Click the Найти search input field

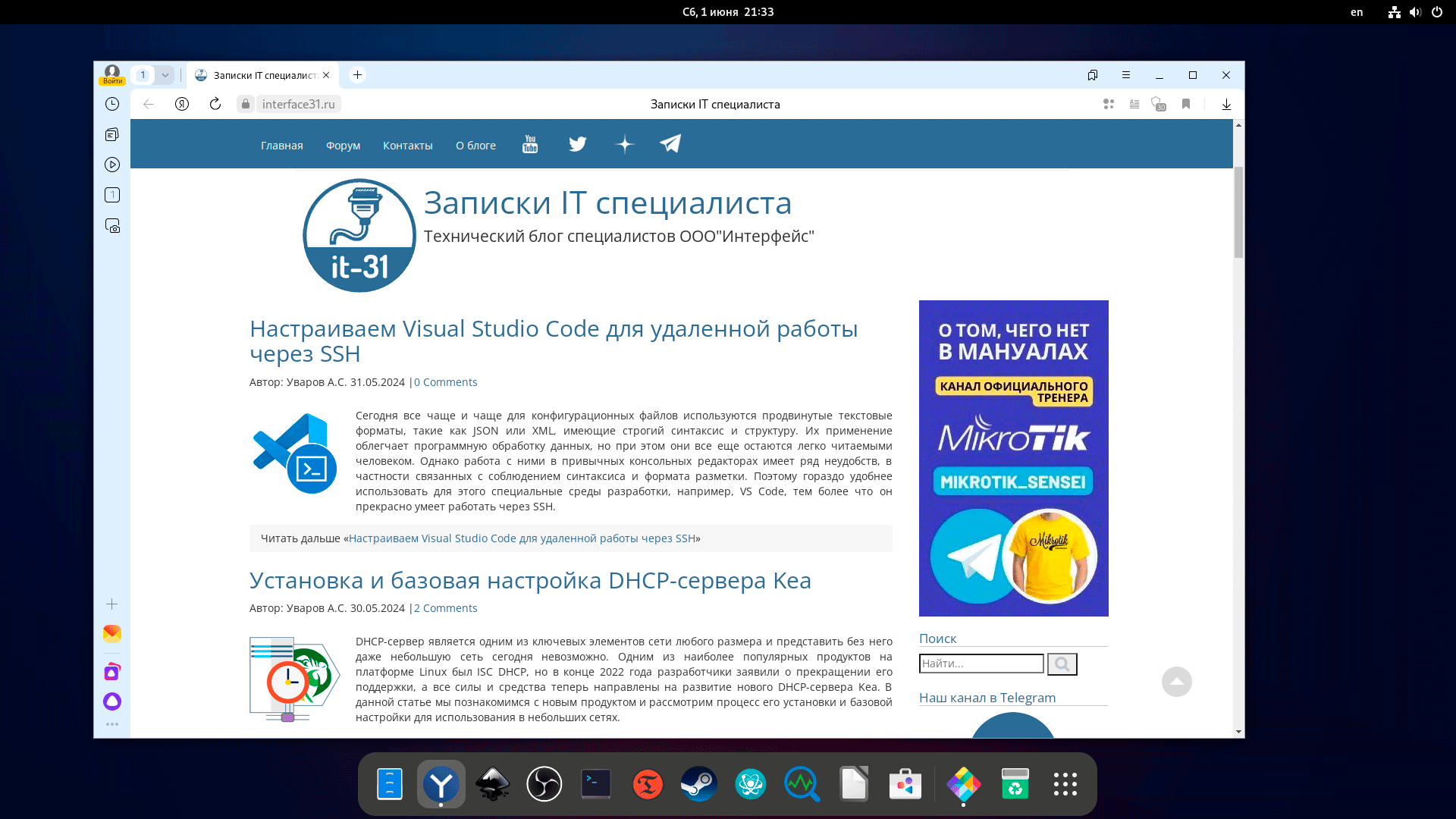(x=981, y=664)
